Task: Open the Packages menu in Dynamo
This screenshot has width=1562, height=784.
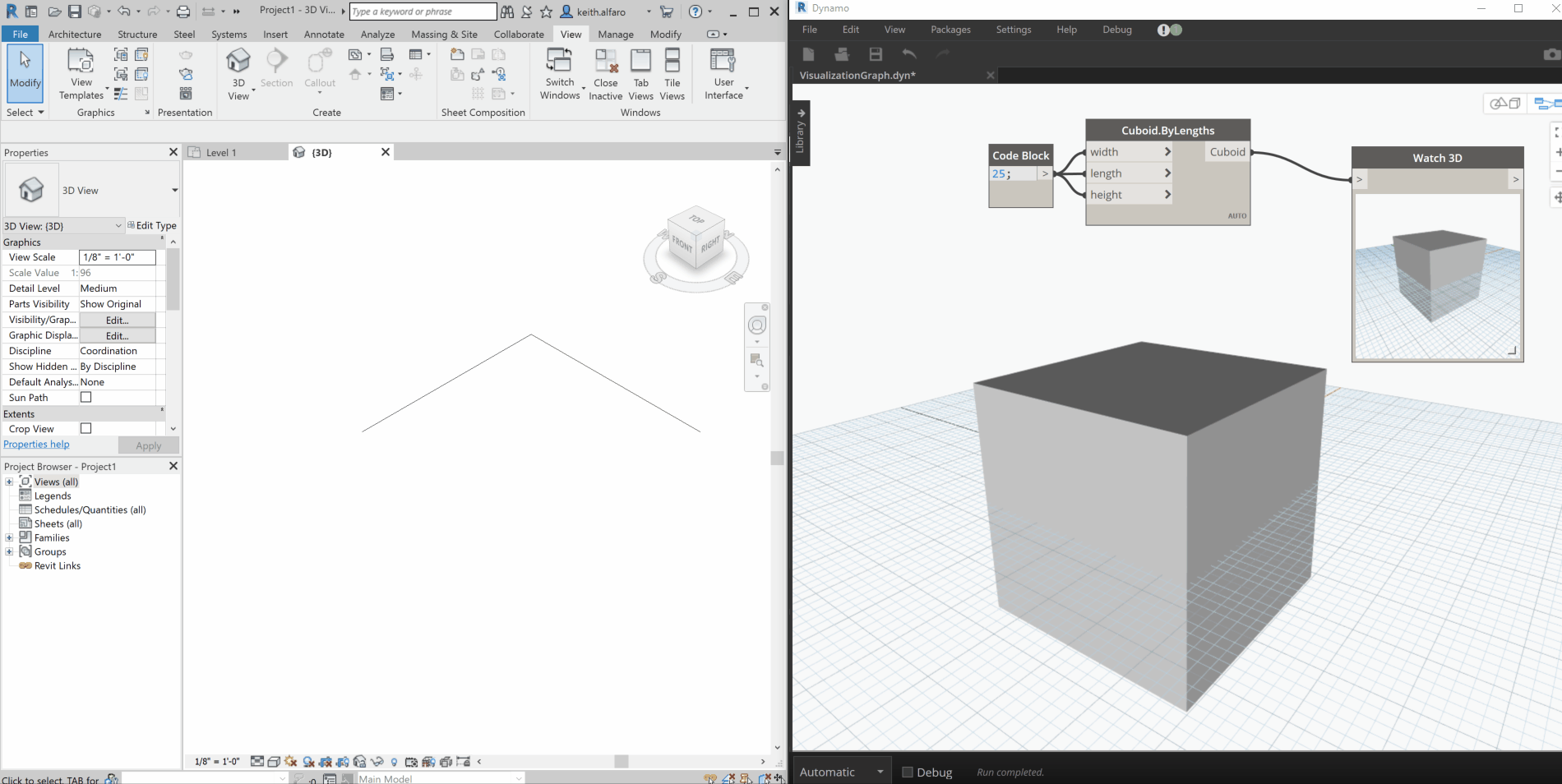Action: coord(950,30)
